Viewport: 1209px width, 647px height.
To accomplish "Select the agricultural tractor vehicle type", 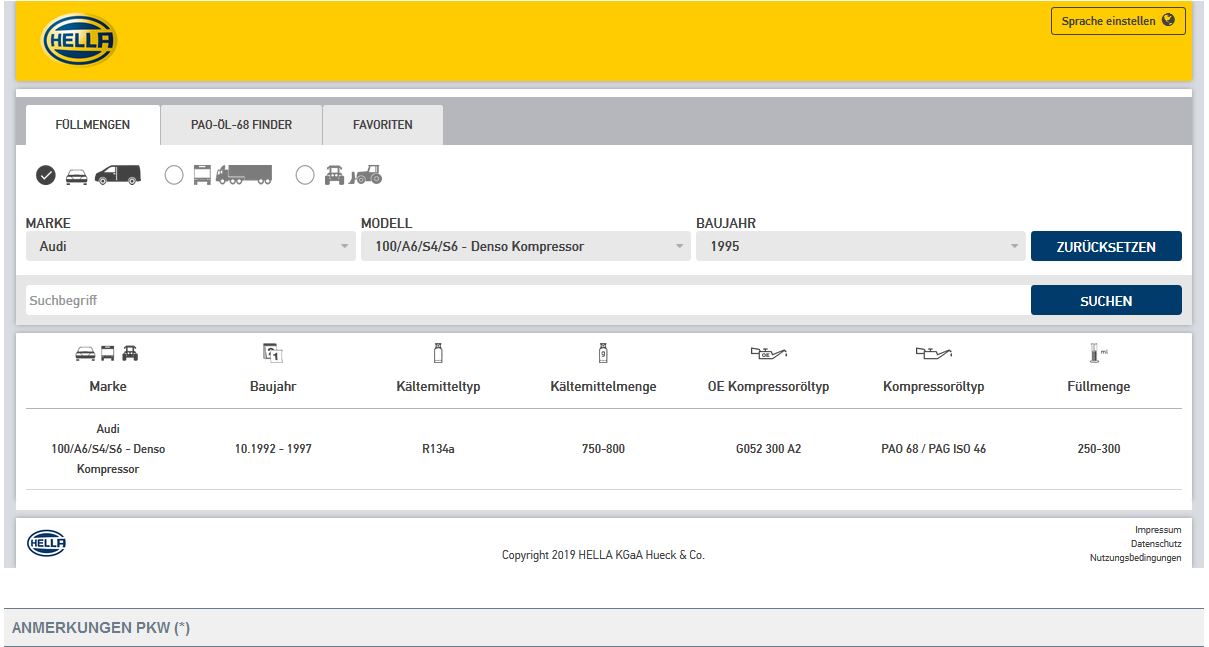I will click(x=305, y=175).
